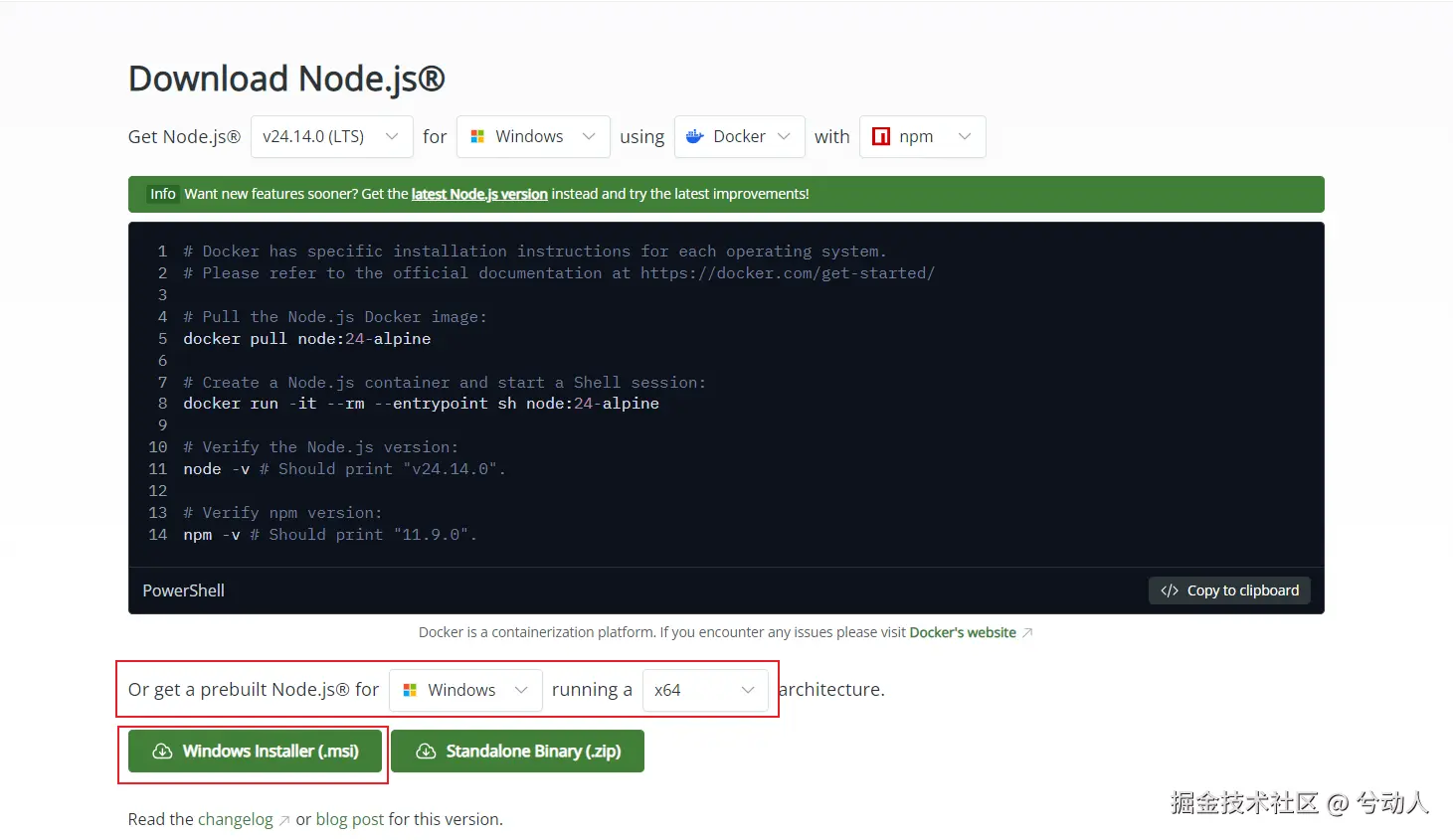
Task: Click the 'docker pull node:24-alpine' code line
Action: pos(307,339)
